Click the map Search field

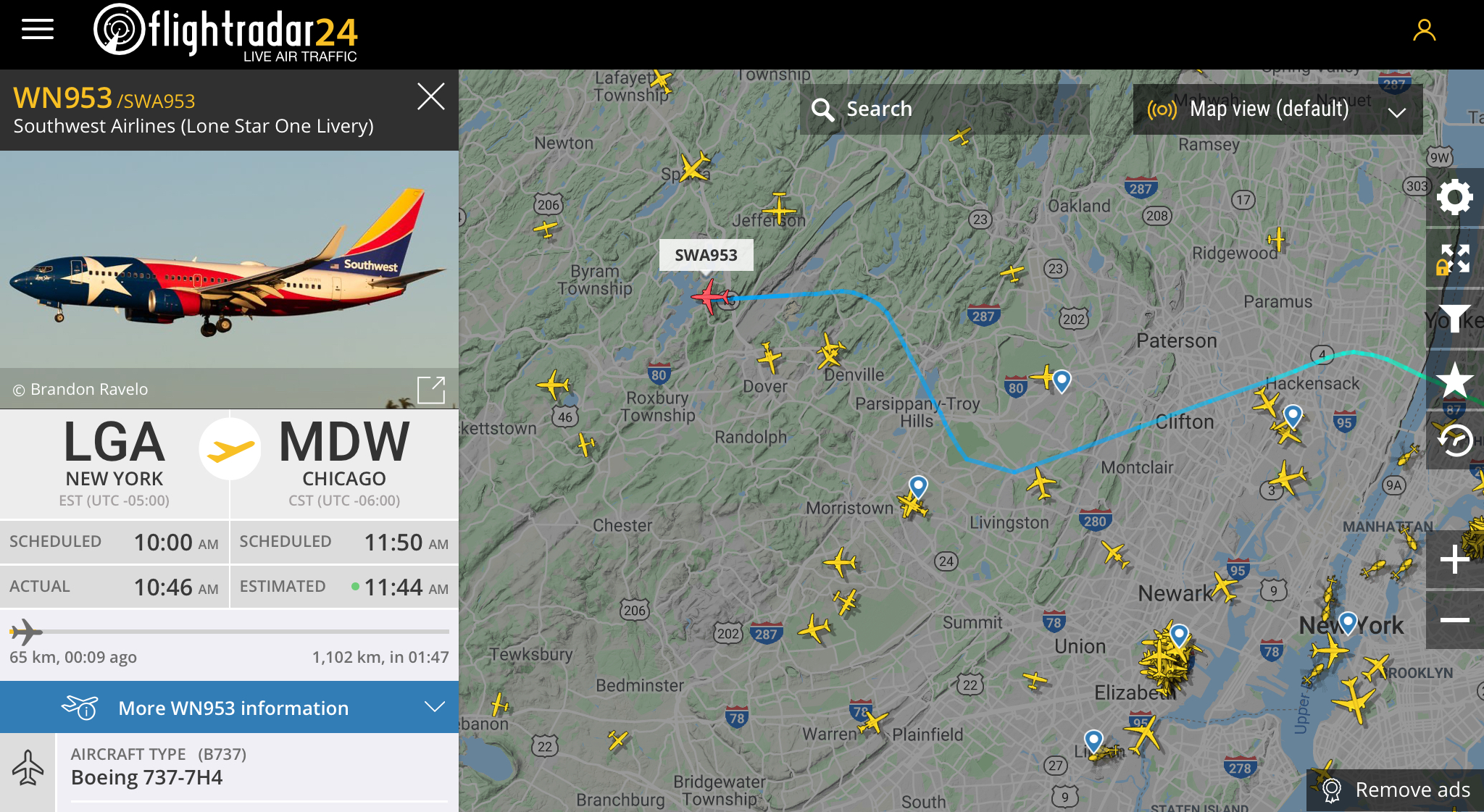pyautogui.click(x=945, y=109)
